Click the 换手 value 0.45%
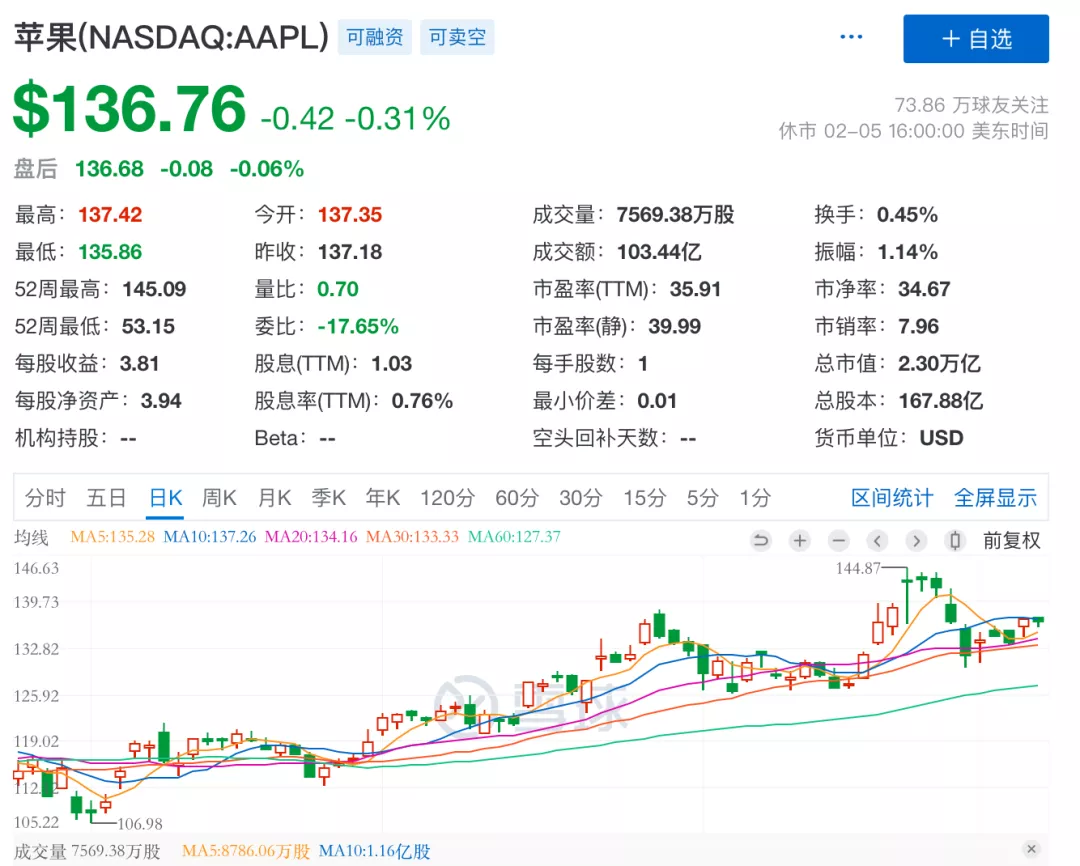Image resolution: width=1080 pixels, height=866 pixels. pos(907,215)
